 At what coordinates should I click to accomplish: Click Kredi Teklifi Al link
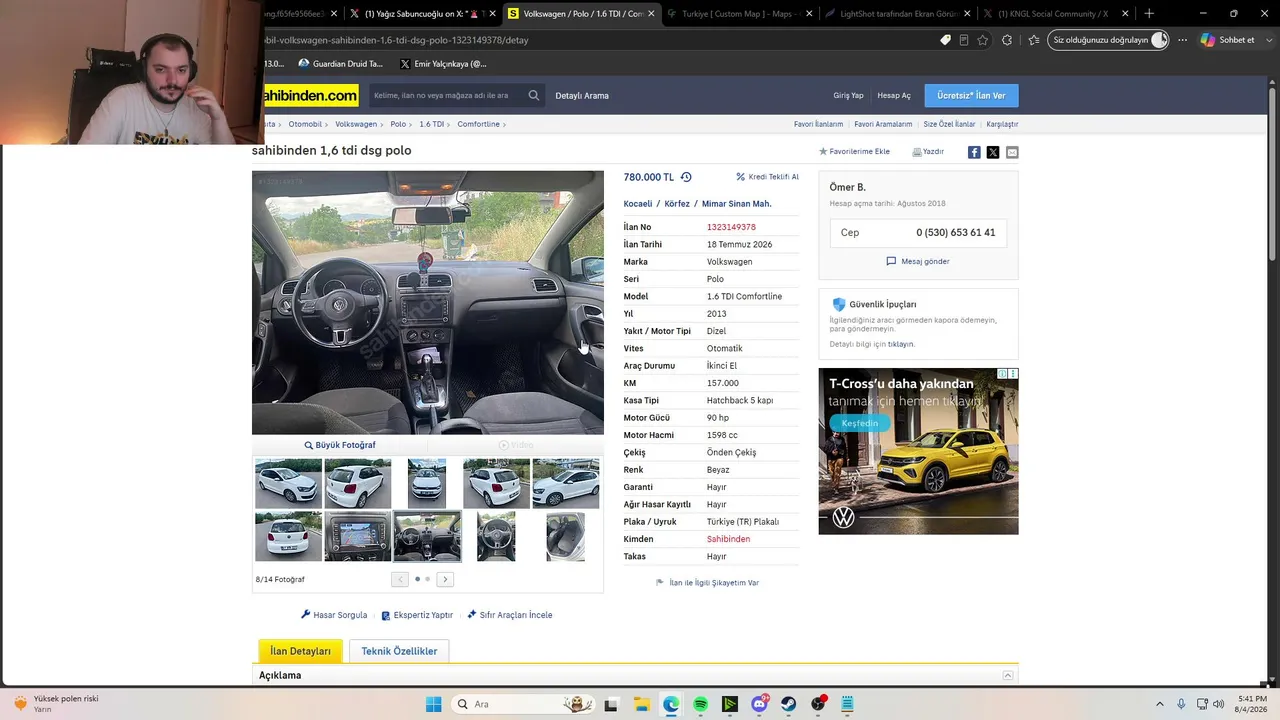(x=768, y=177)
